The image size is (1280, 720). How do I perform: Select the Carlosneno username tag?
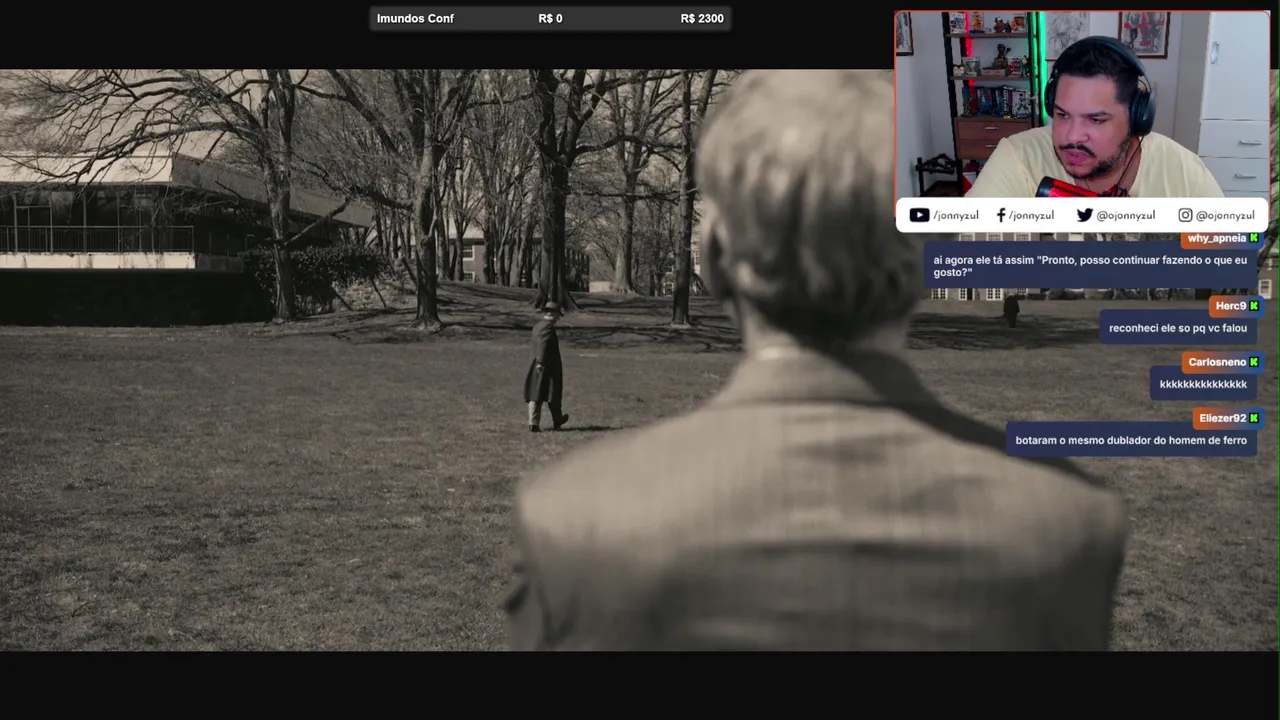[1216, 362]
